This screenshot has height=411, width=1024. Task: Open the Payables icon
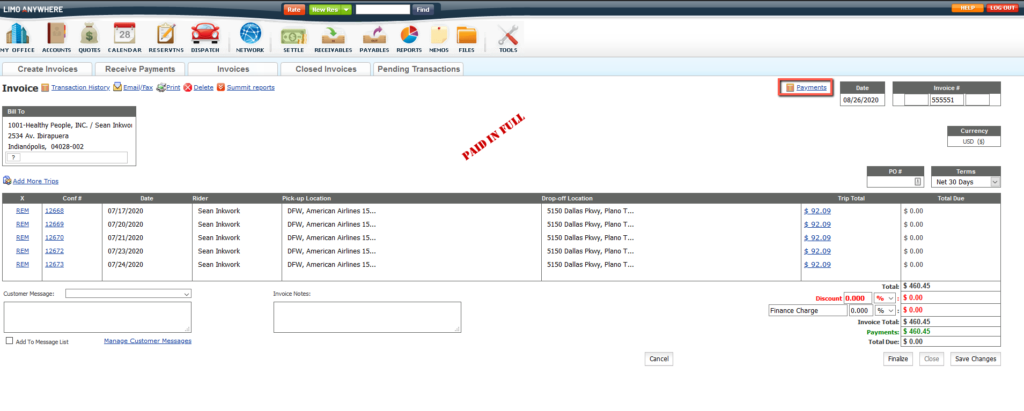coord(374,35)
